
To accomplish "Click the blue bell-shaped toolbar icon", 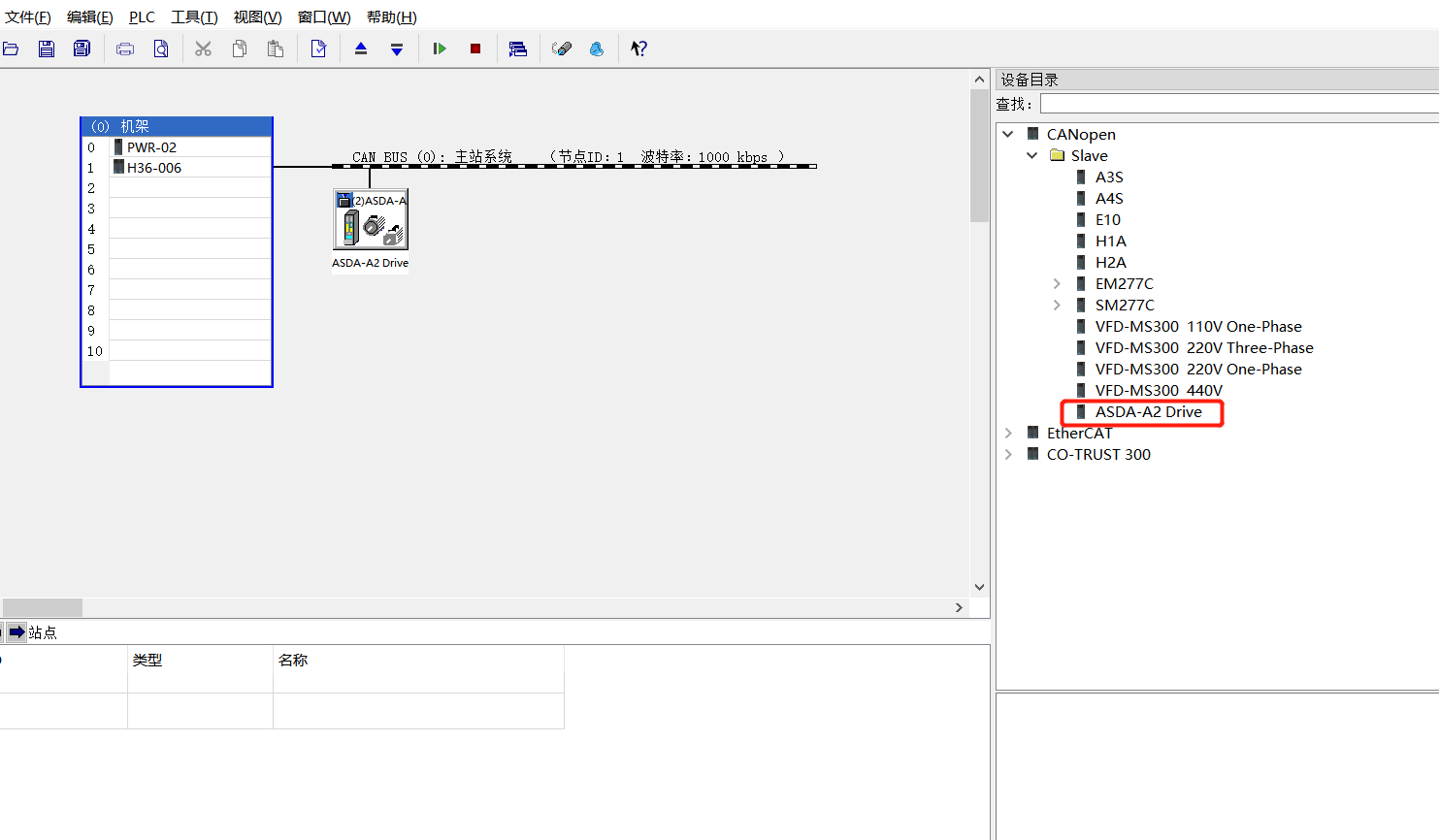I will (597, 48).
